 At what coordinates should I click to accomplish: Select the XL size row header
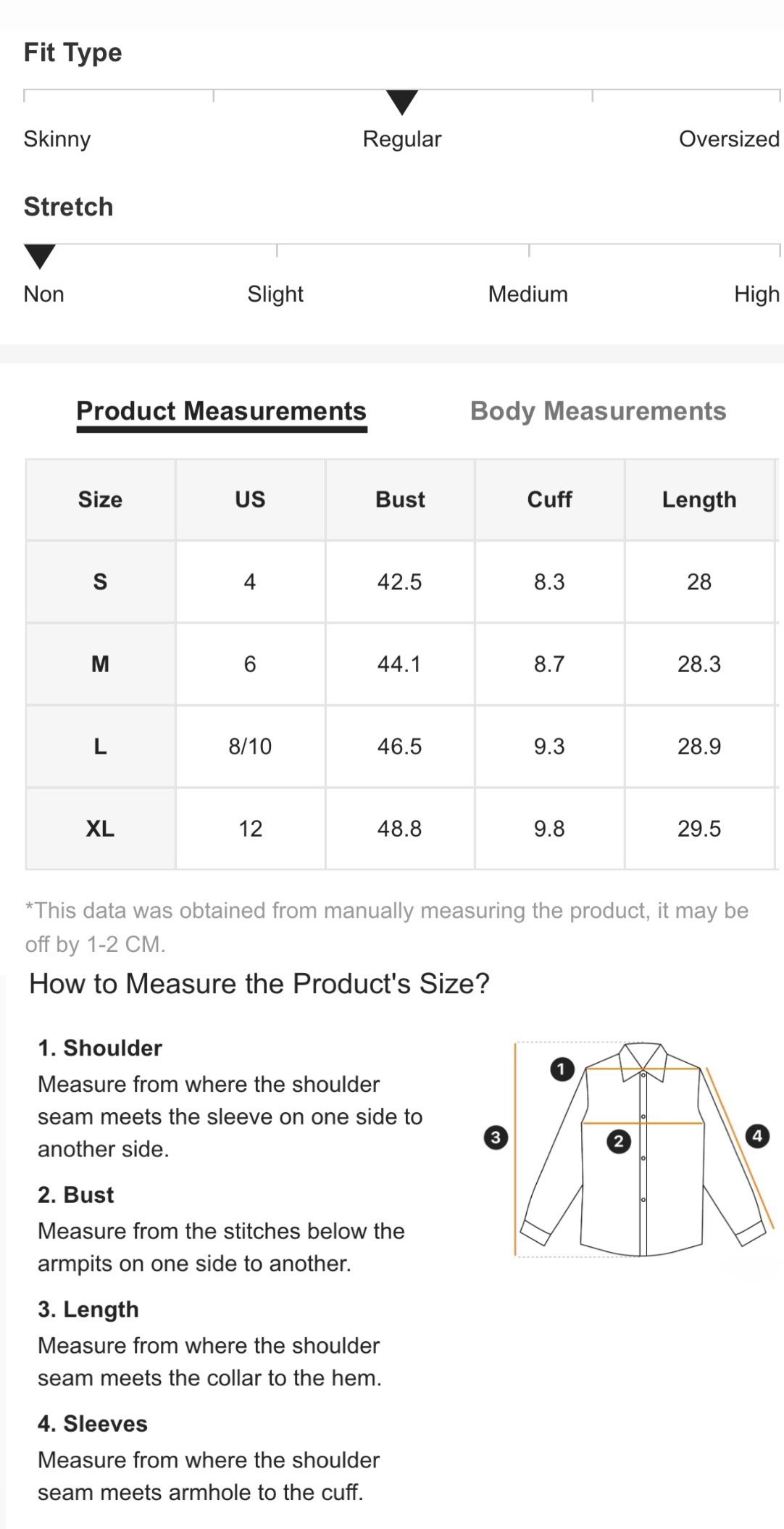[x=101, y=829]
